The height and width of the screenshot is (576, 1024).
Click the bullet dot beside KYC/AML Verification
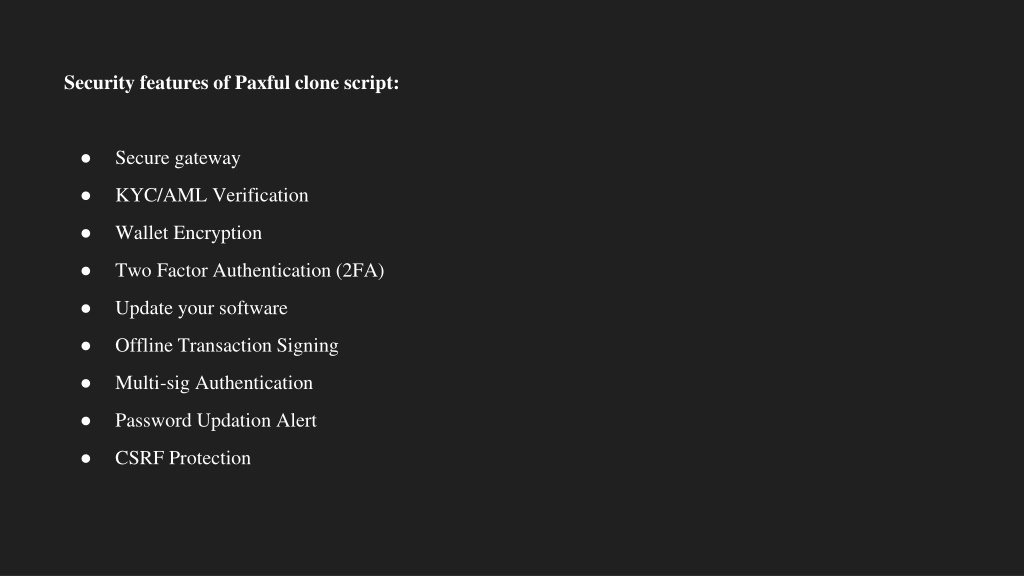click(x=86, y=195)
